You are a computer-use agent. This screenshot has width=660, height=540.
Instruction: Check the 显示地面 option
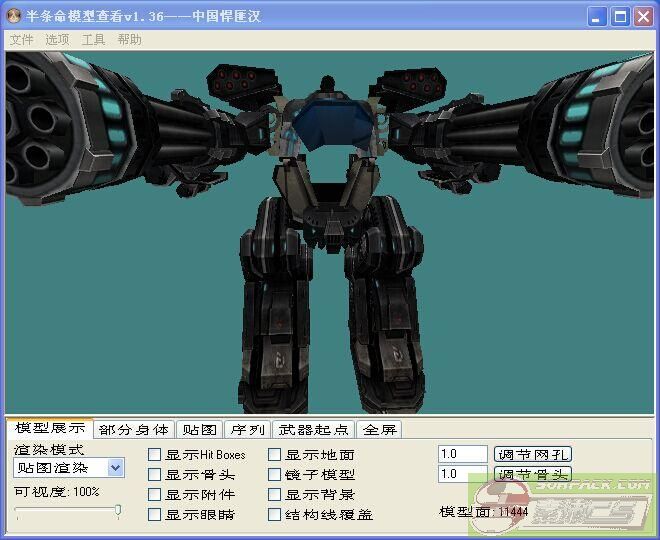pyautogui.click(x=275, y=455)
